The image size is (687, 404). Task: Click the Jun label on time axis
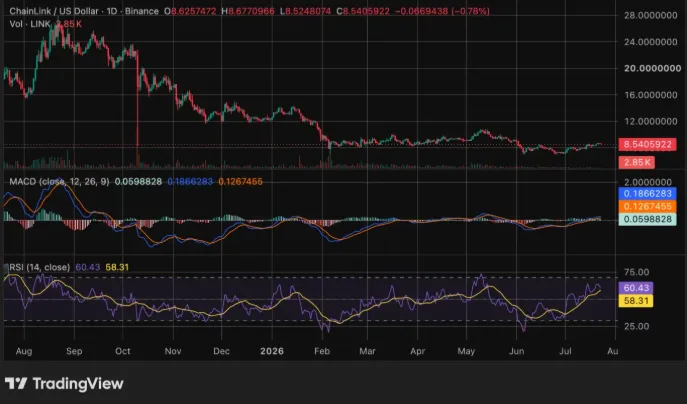click(517, 351)
